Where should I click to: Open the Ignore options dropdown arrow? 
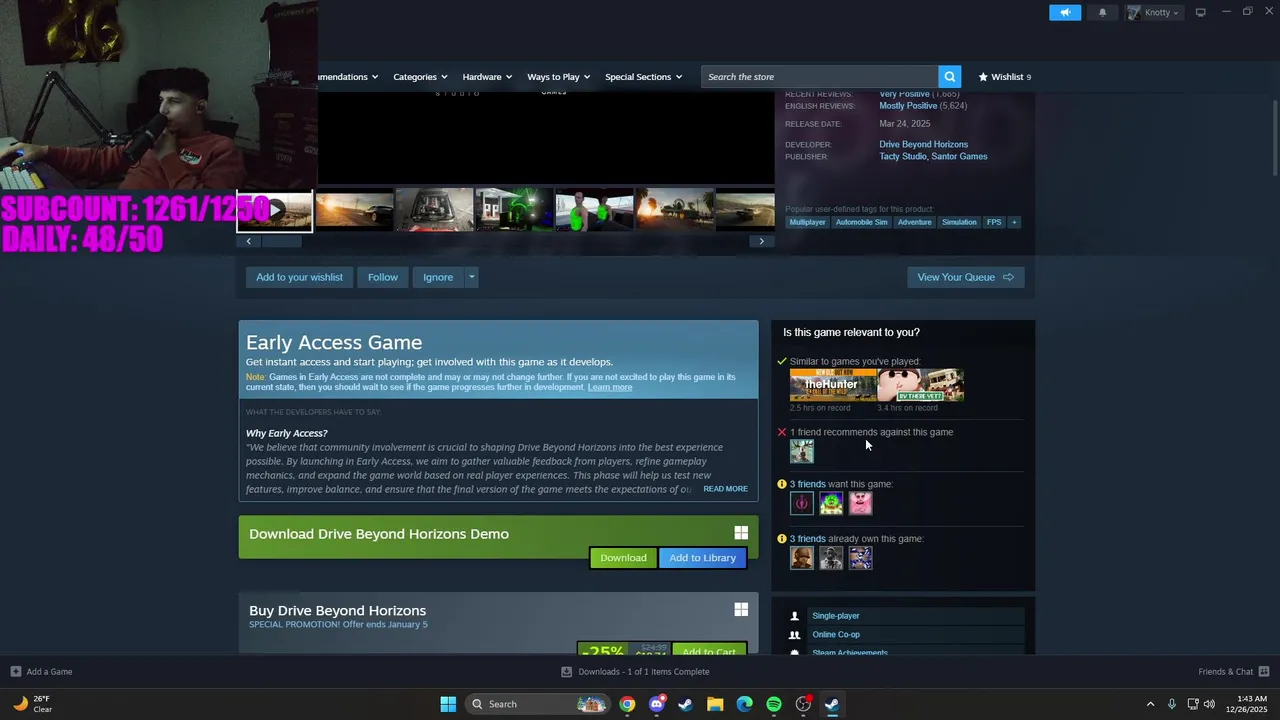click(471, 277)
